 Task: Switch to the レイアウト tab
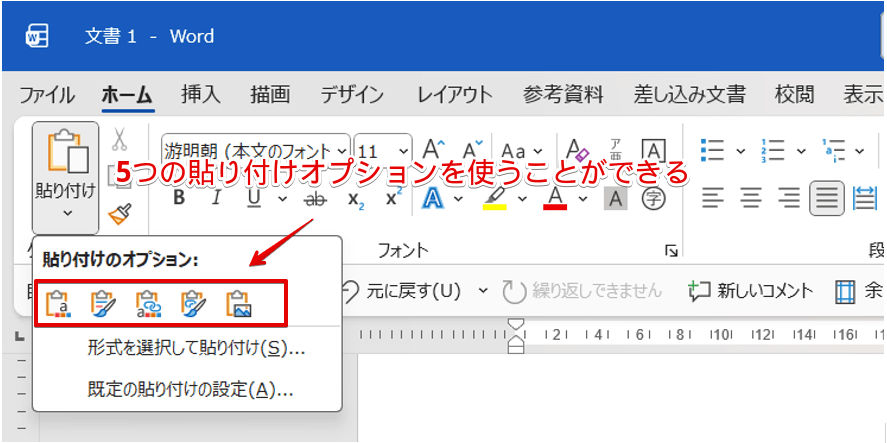pos(455,95)
